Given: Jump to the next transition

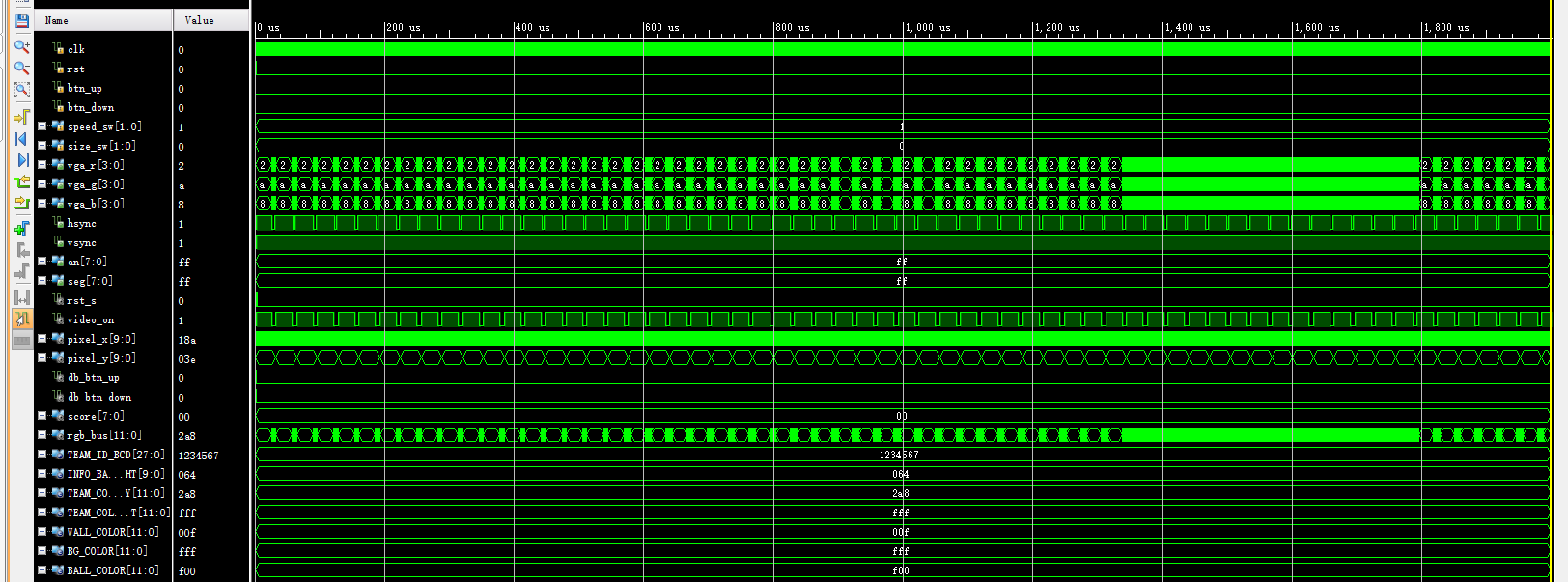Looking at the screenshot, I should coord(21,203).
